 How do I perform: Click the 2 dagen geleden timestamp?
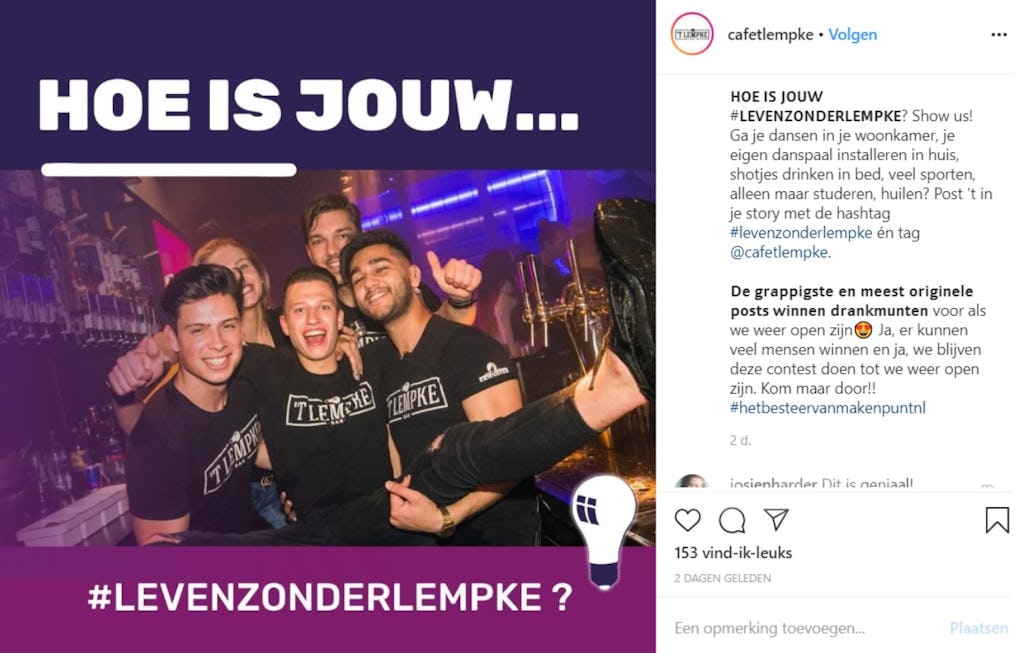click(722, 578)
